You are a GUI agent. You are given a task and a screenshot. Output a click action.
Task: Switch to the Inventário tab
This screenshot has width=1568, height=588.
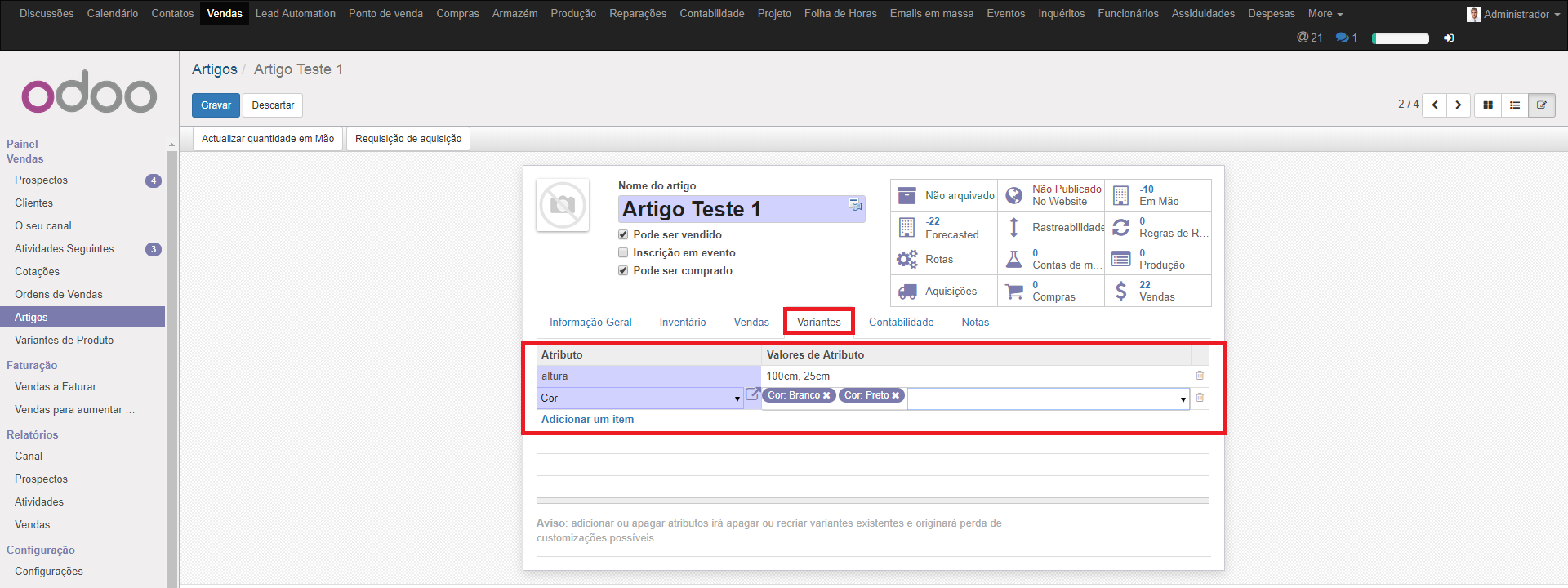(x=682, y=323)
